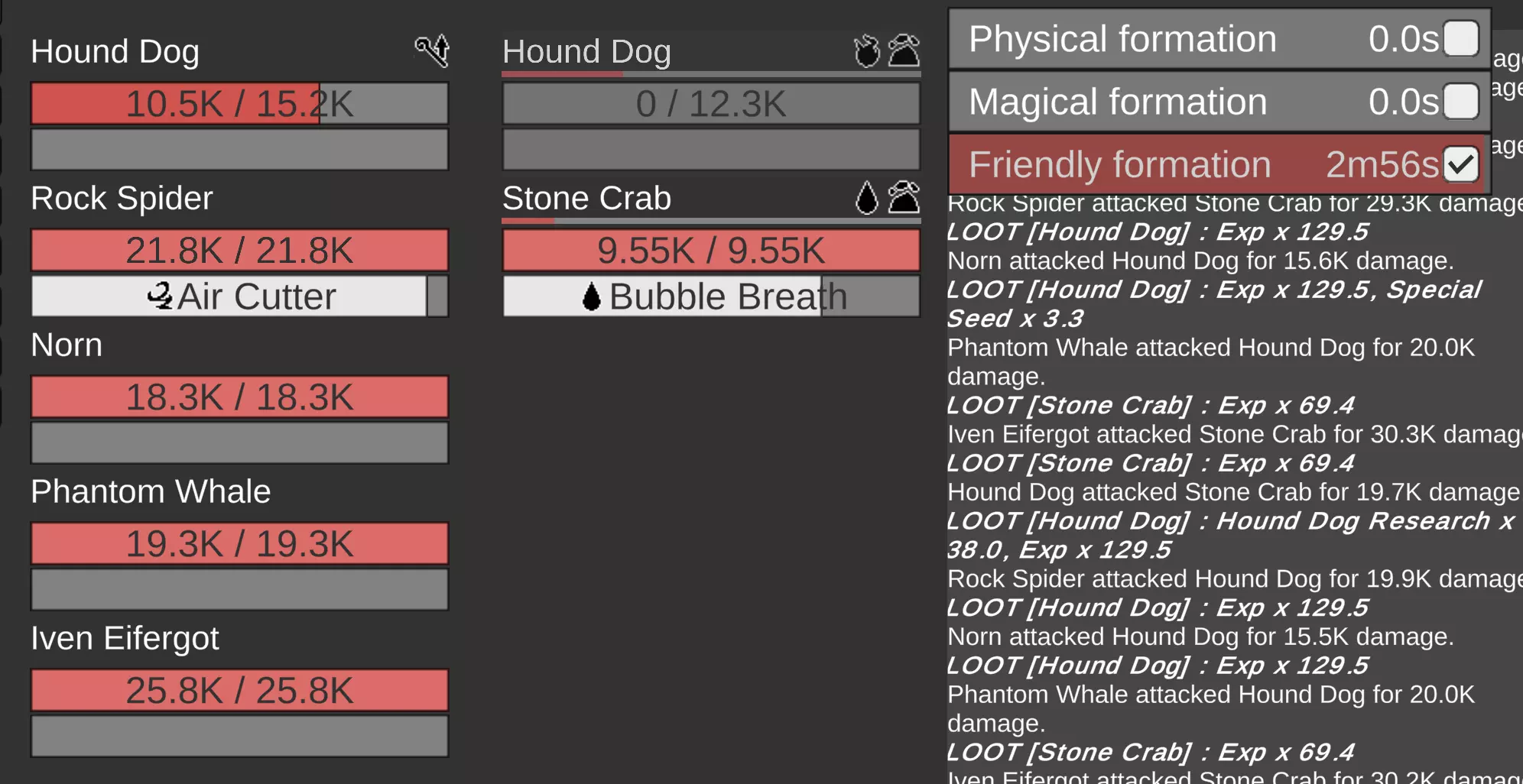Click the 10.5K / 15.2K health bar
Screen dimensions: 1523x784
pos(239,104)
